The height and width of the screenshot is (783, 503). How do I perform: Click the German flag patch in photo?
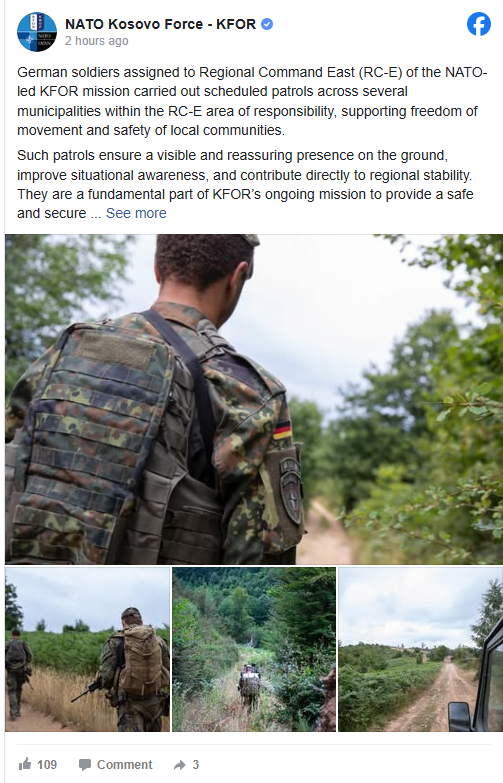pyautogui.click(x=282, y=429)
